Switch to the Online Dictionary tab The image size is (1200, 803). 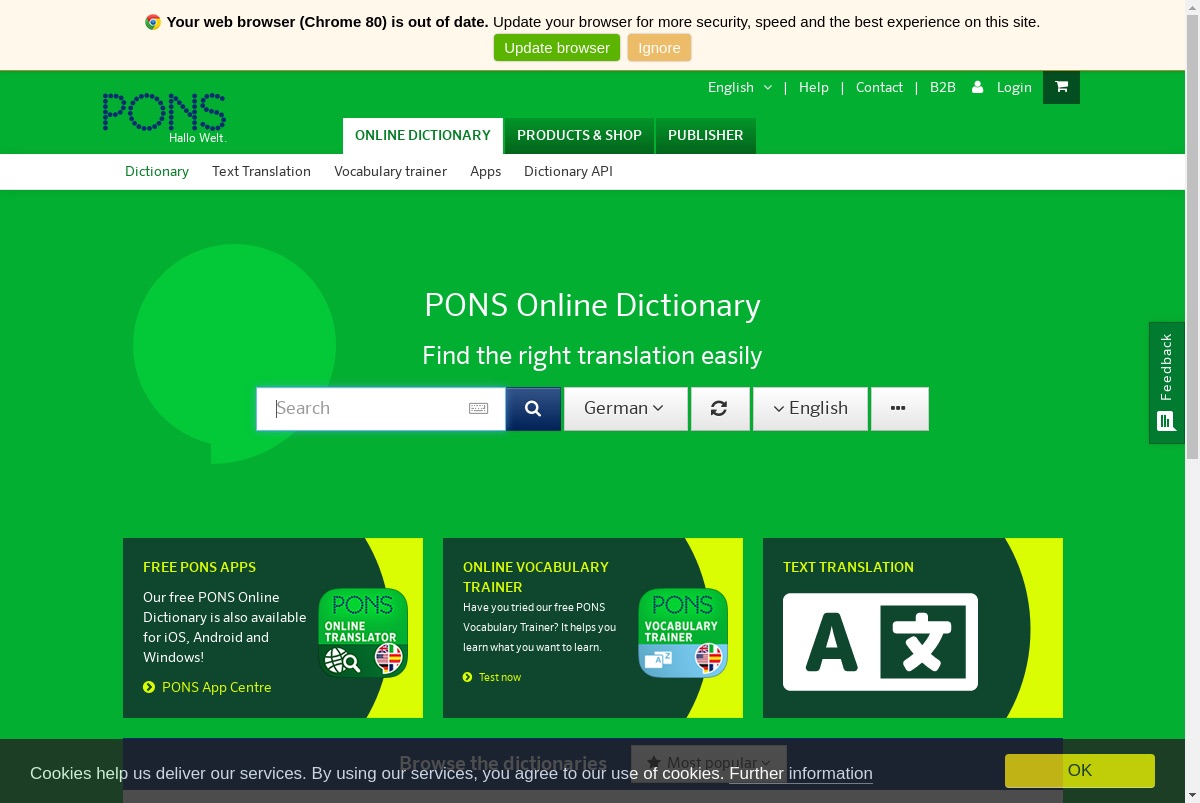pos(422,136)
